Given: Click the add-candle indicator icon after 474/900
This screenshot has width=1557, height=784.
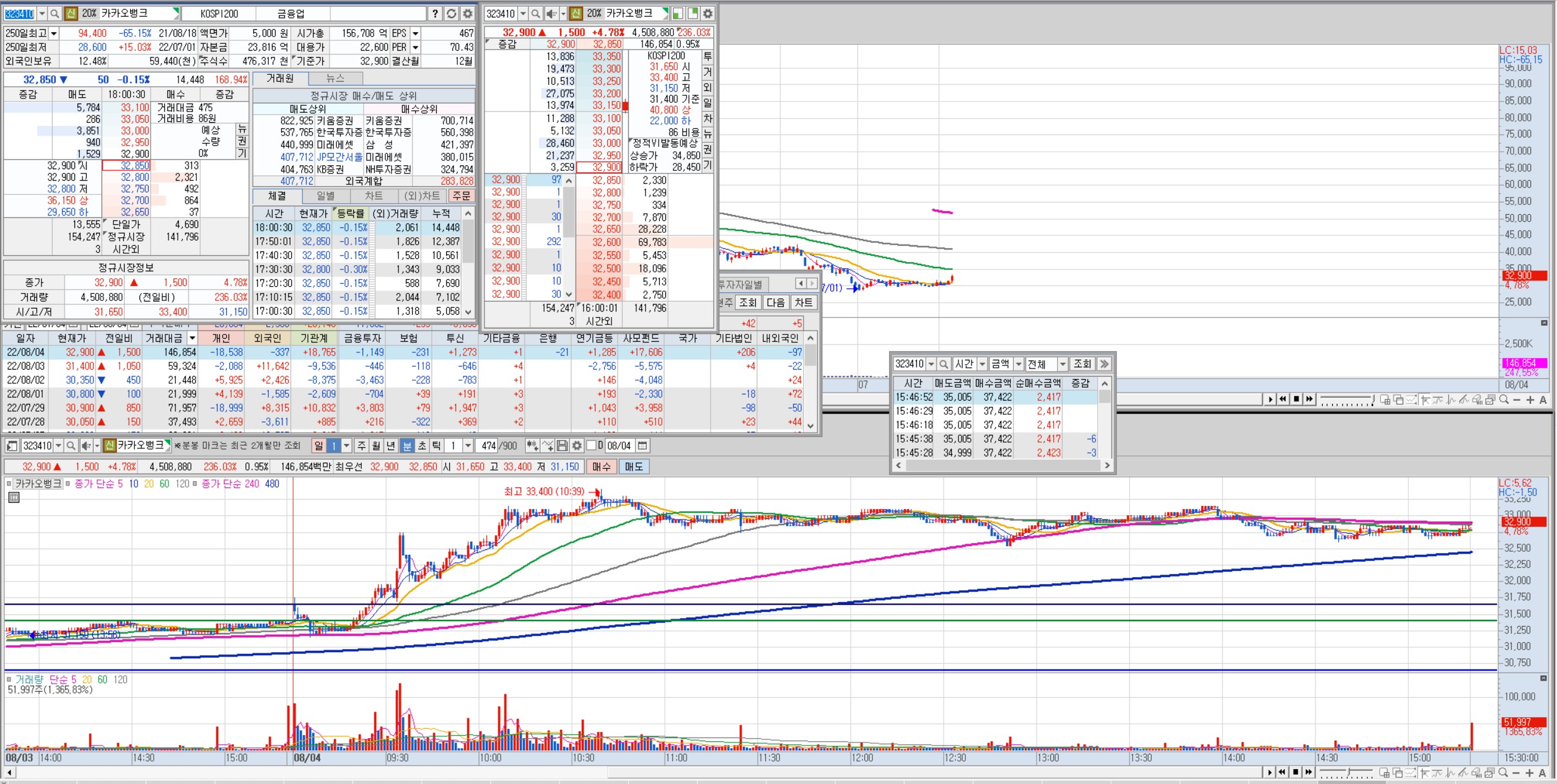Looking at the screenshot, I should click(532, 445).
